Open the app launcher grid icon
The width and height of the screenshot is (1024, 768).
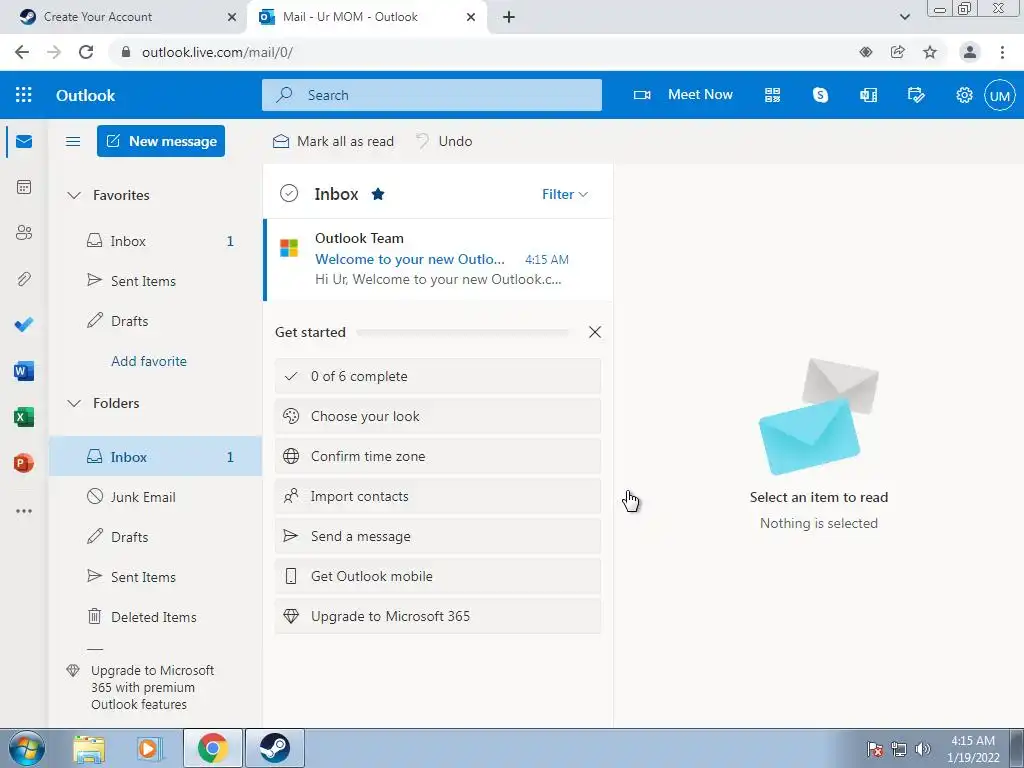coord(24,95)
